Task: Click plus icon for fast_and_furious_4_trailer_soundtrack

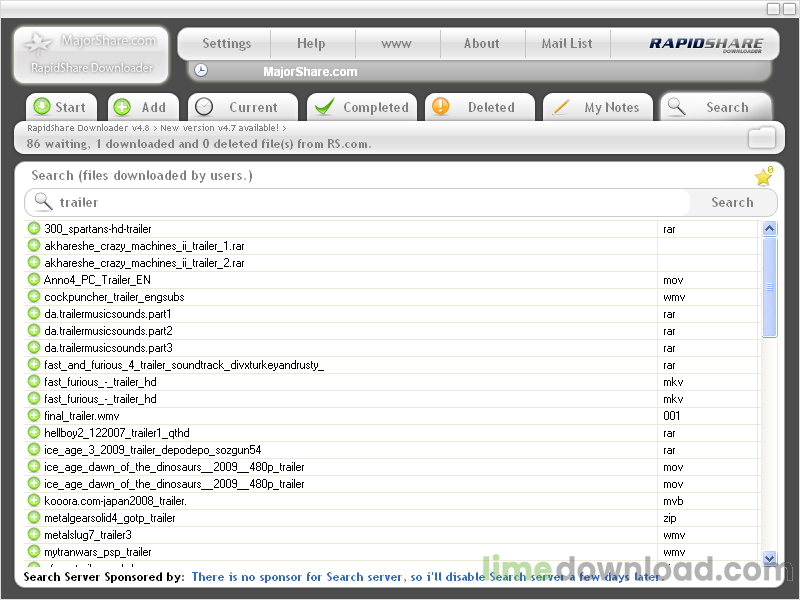Action: click(x=34, y=364)
